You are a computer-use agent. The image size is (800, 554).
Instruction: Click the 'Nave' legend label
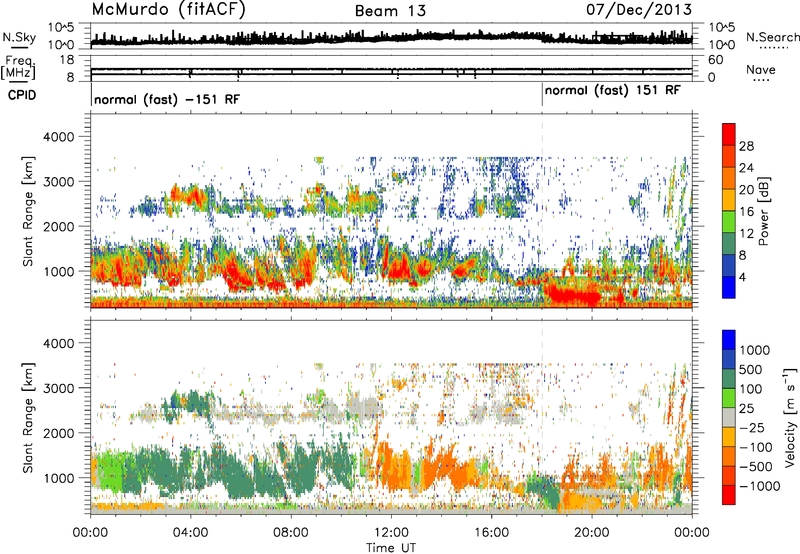[x=761, y=69]
